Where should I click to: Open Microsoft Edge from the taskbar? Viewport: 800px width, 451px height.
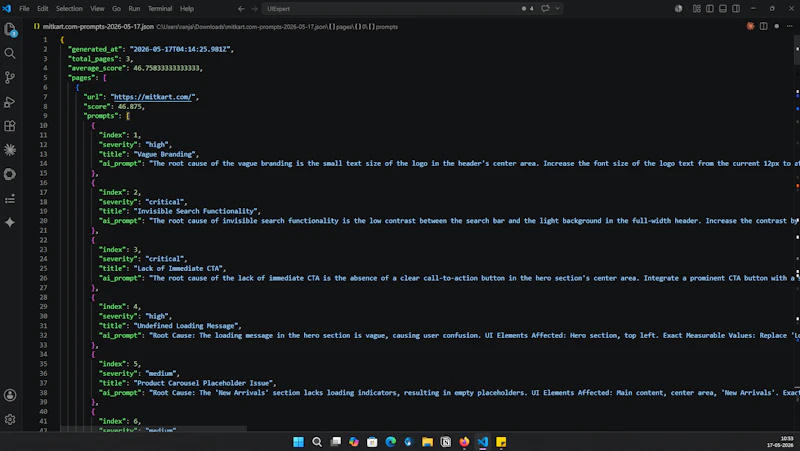pos(391,442)
